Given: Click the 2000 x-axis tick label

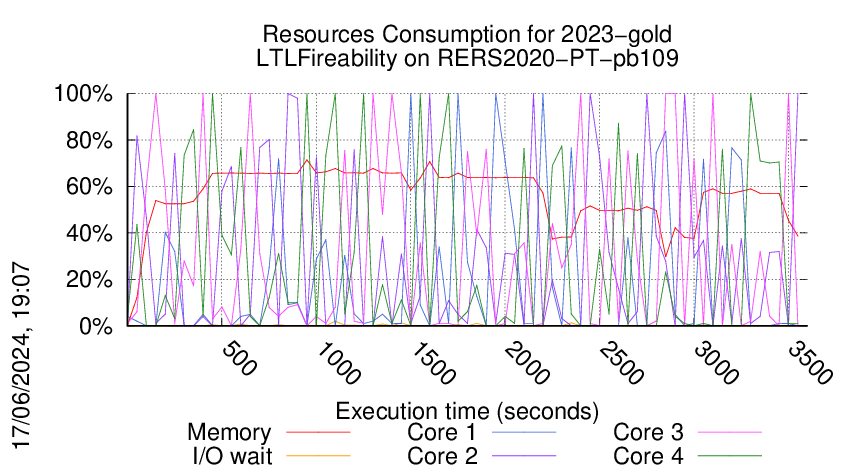Looking at the screenshot, I should [x=527, y=363].
